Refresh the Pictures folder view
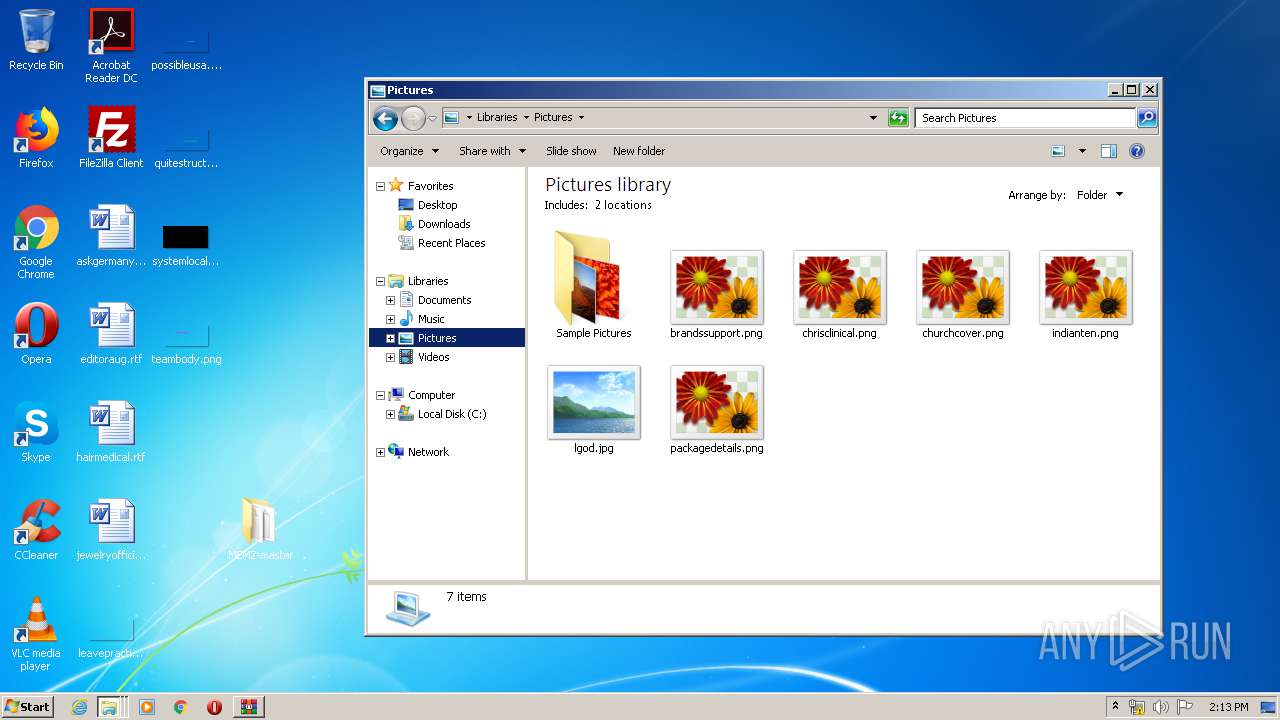The height and width of the screenshot is (720, 1280). (x=898, y=118)
